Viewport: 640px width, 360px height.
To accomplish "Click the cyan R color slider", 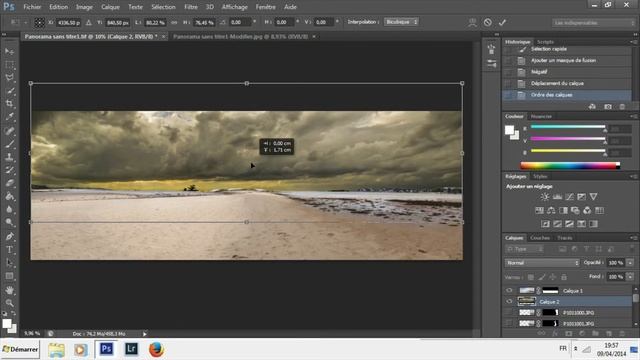I will [x=567, y=127].
